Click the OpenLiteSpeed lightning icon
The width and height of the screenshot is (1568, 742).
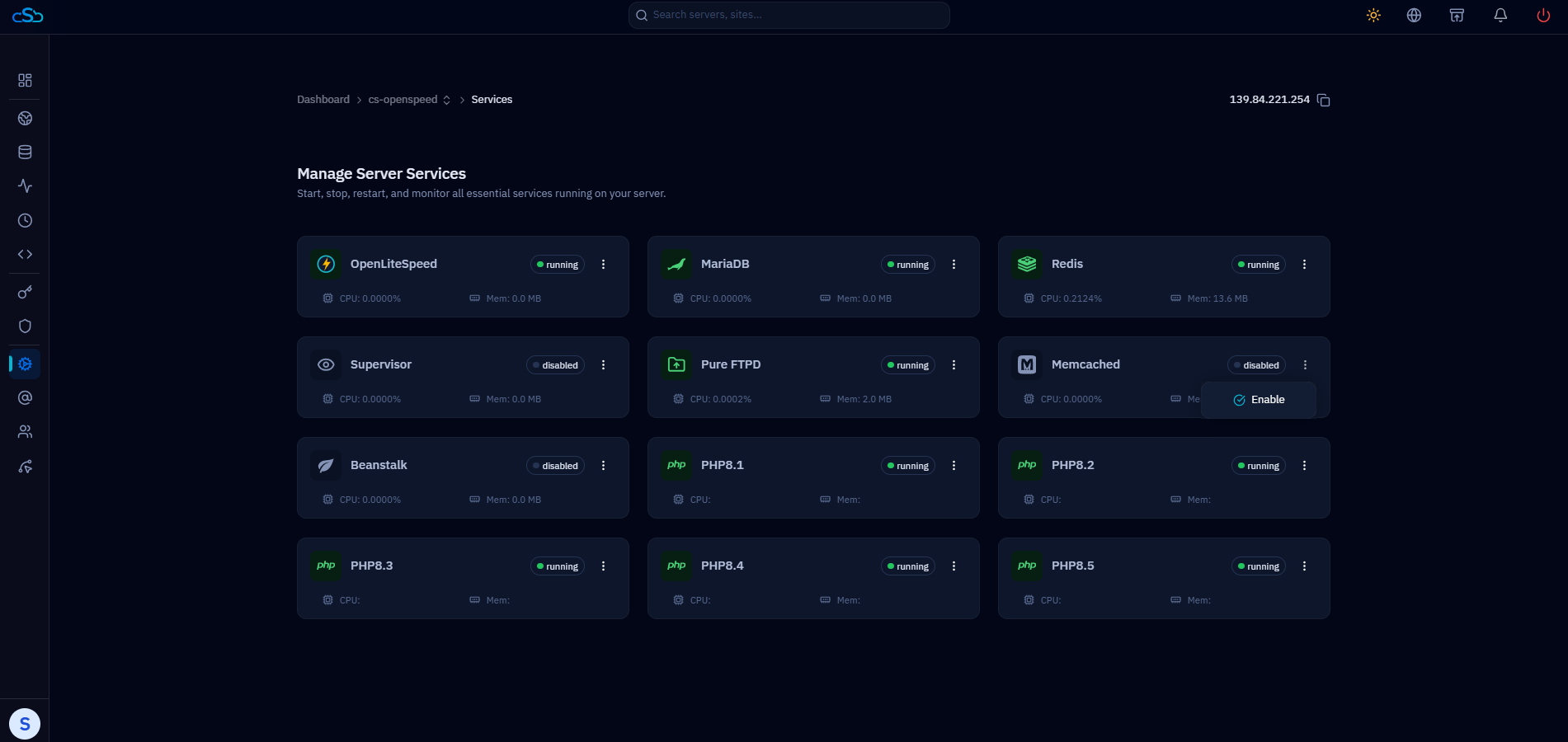(x=326, y=264)
